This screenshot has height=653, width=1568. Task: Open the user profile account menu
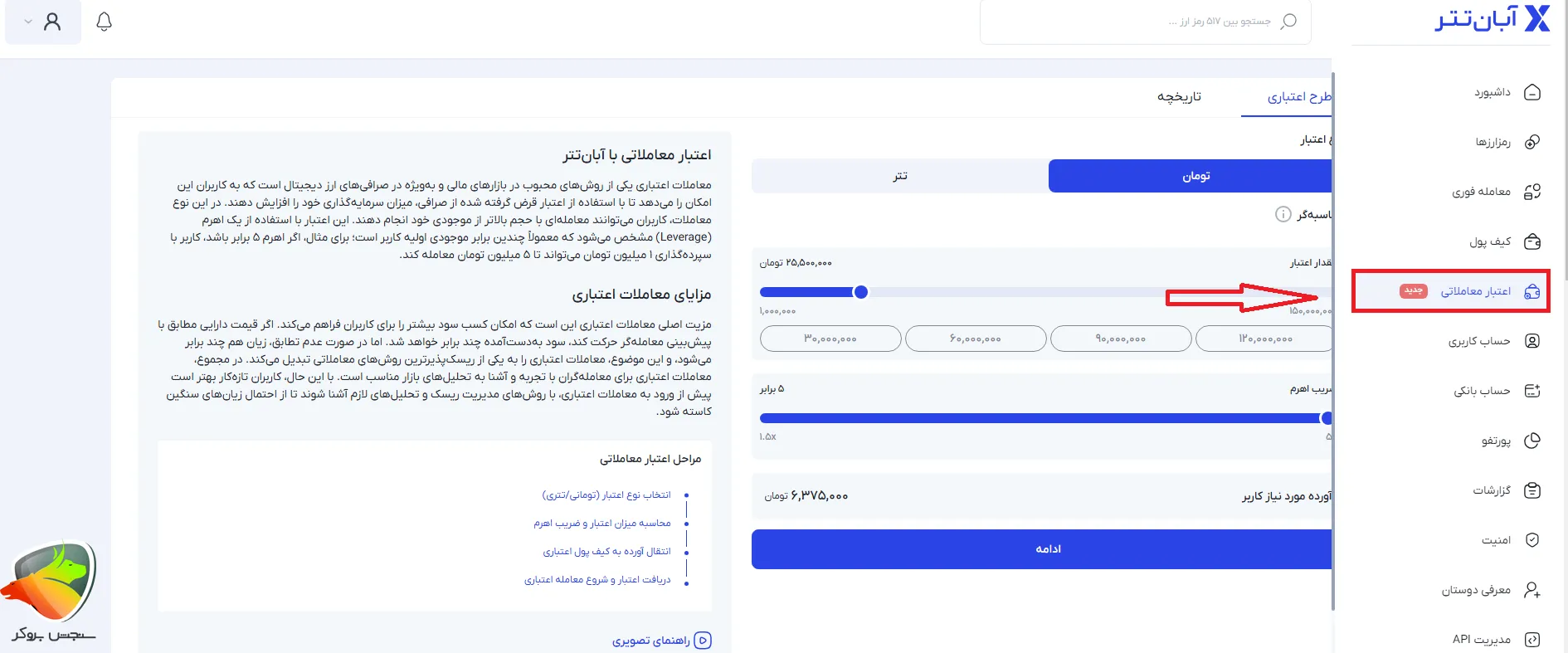tap(43, 22)
